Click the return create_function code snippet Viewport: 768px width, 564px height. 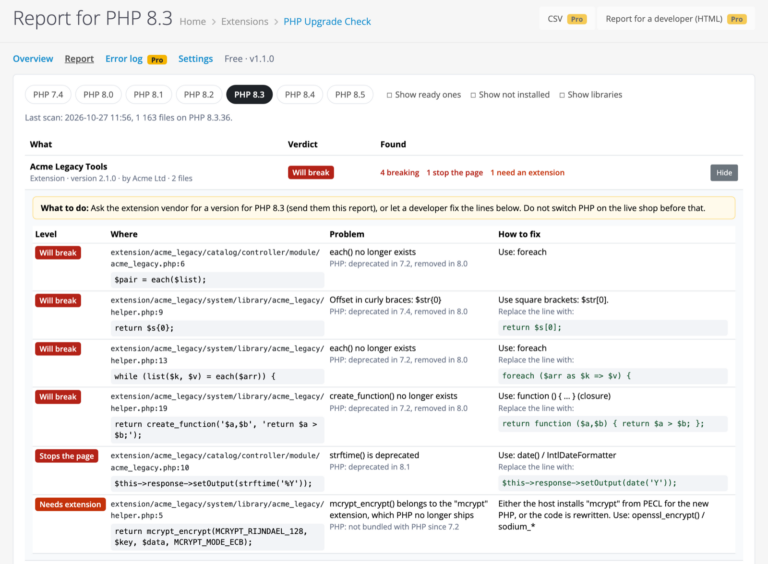coord(217,429)
